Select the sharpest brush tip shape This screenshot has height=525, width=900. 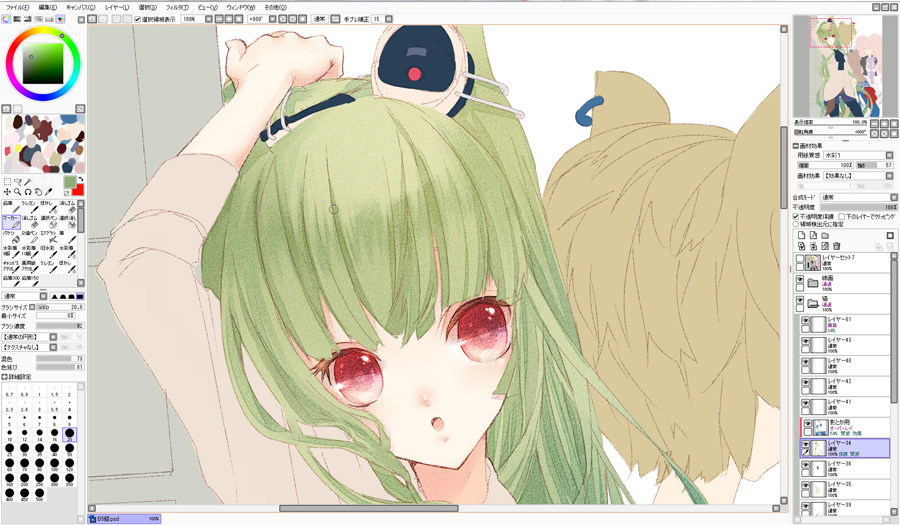tap(54, 297)
